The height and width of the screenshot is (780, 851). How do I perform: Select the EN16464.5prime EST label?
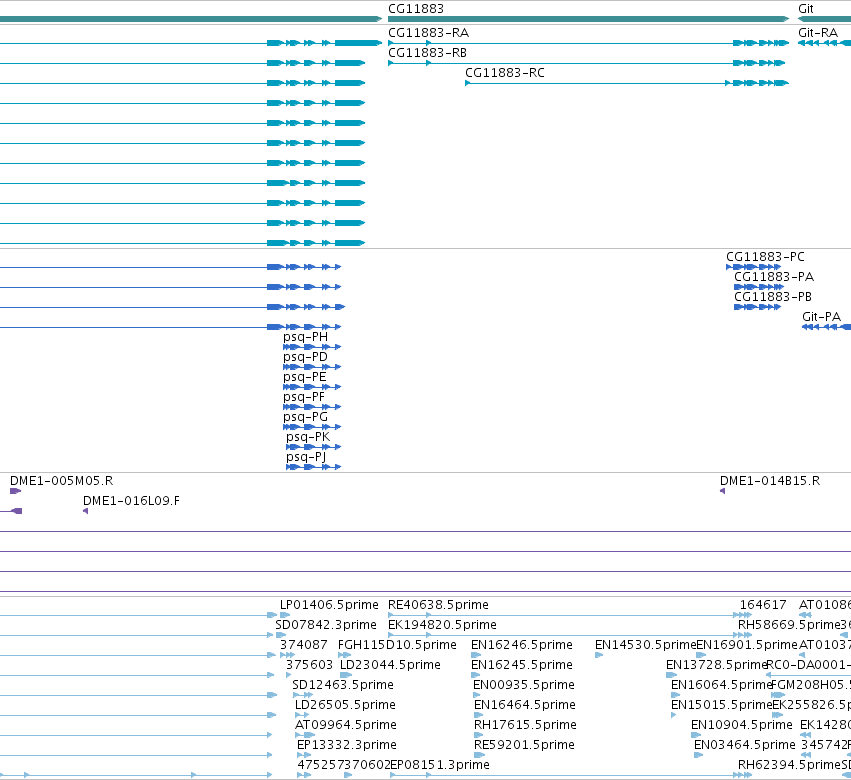coord(525,705)
